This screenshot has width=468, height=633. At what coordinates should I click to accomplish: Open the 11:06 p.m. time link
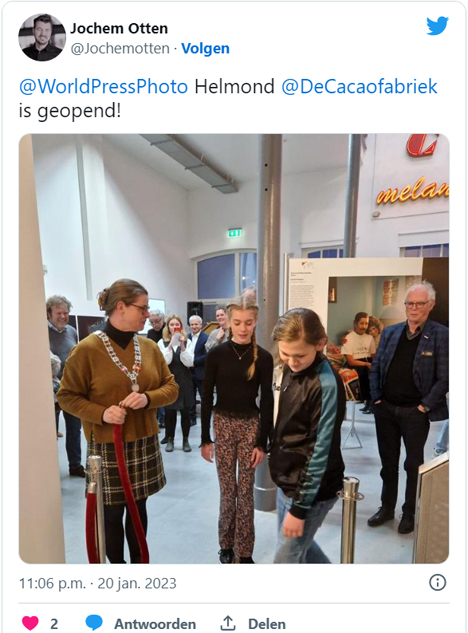point(52,583)
